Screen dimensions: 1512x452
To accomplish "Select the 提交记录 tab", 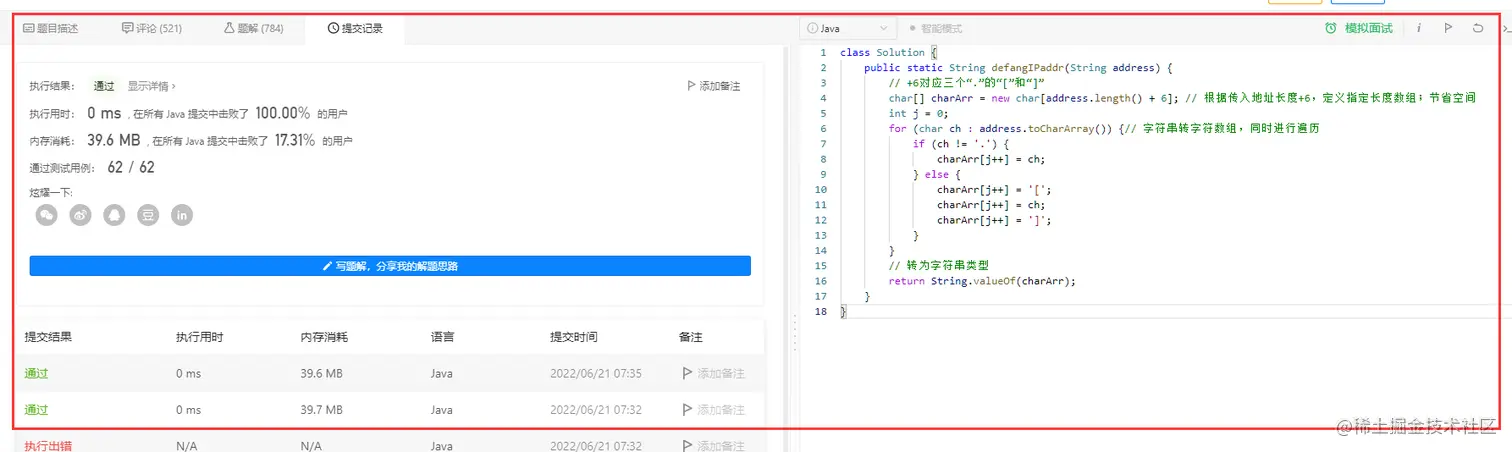I will click(355, 29).
